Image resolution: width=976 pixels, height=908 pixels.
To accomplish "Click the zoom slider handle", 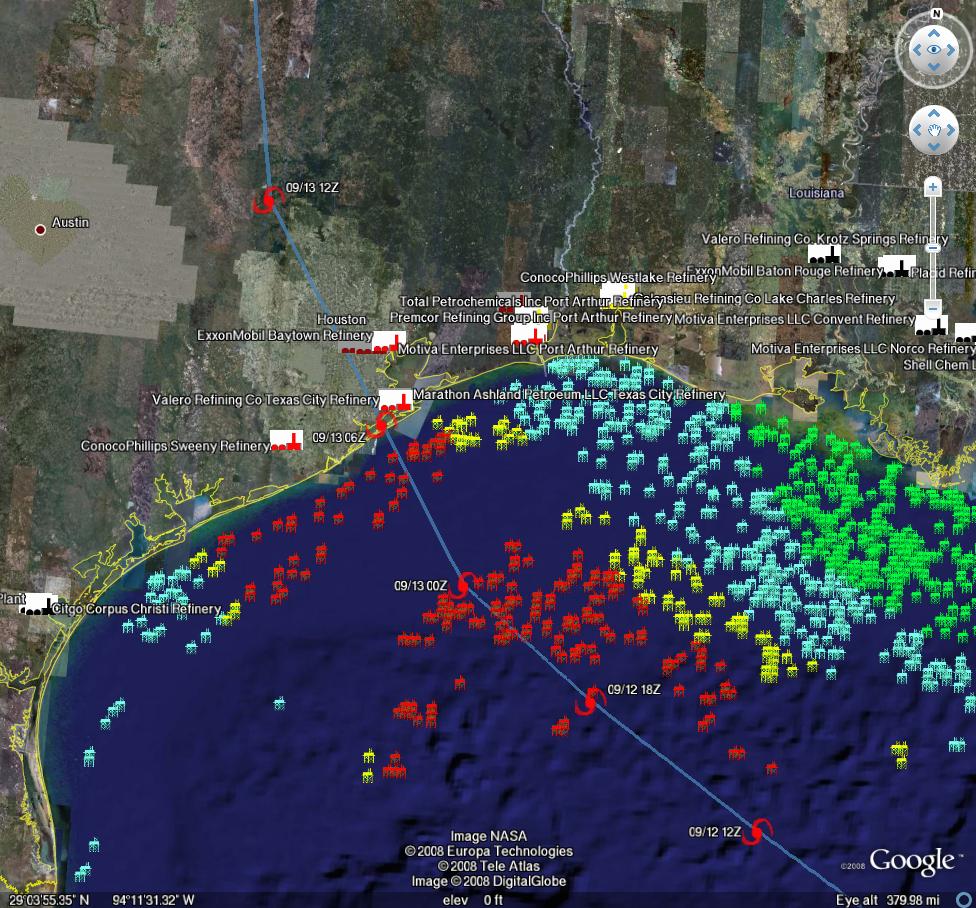I will point(932,248).
